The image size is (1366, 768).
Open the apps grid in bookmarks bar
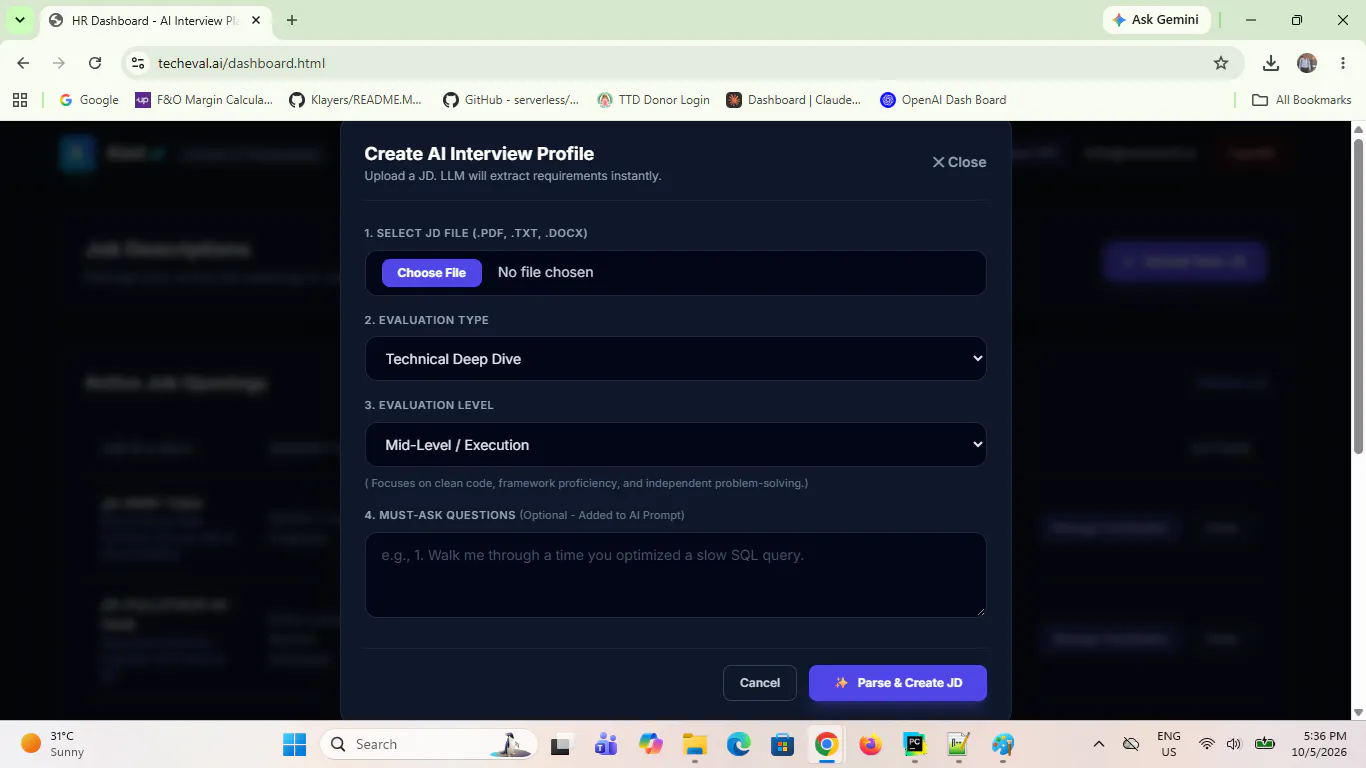pyautogui.click(x=19, y=100)
